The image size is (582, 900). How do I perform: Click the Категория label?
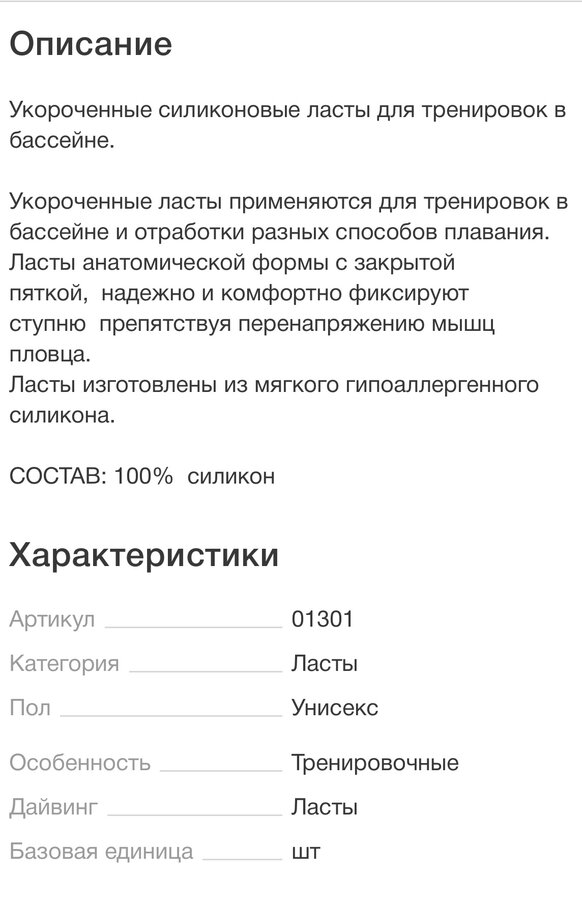(x=64, y=664)
